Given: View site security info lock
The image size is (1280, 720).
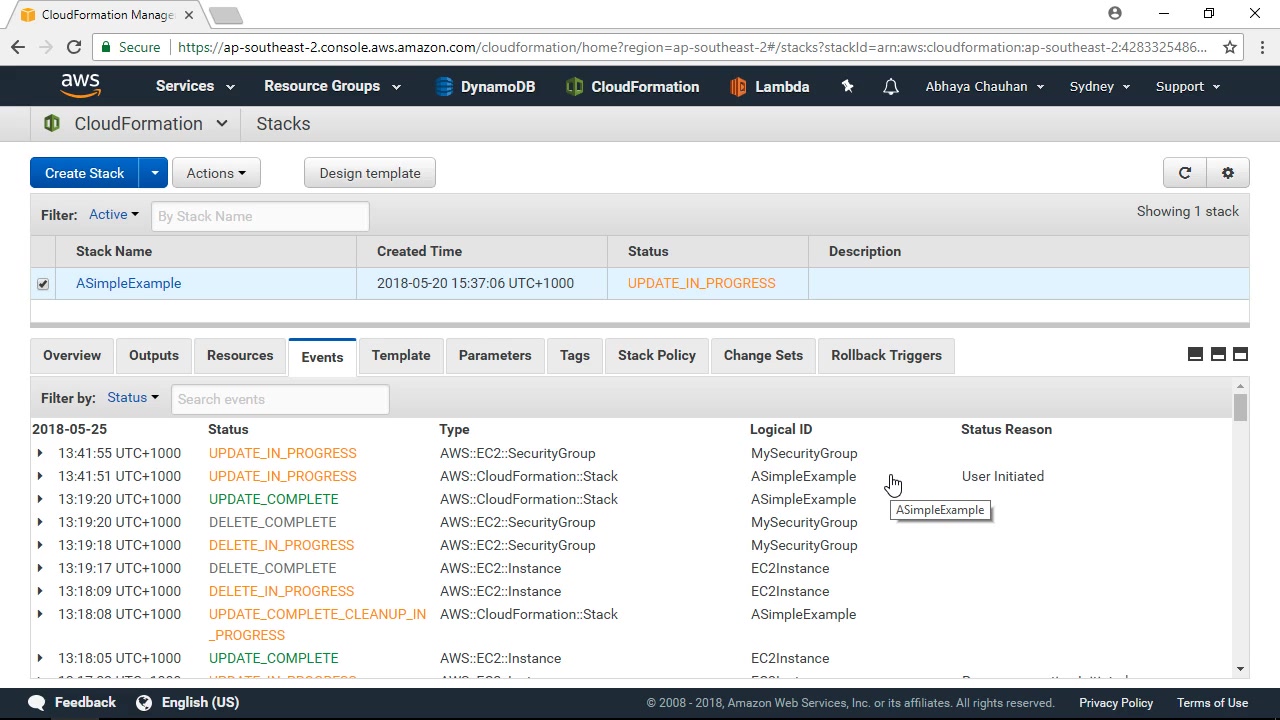Looking at the screenshot, I should pos(106,47).
